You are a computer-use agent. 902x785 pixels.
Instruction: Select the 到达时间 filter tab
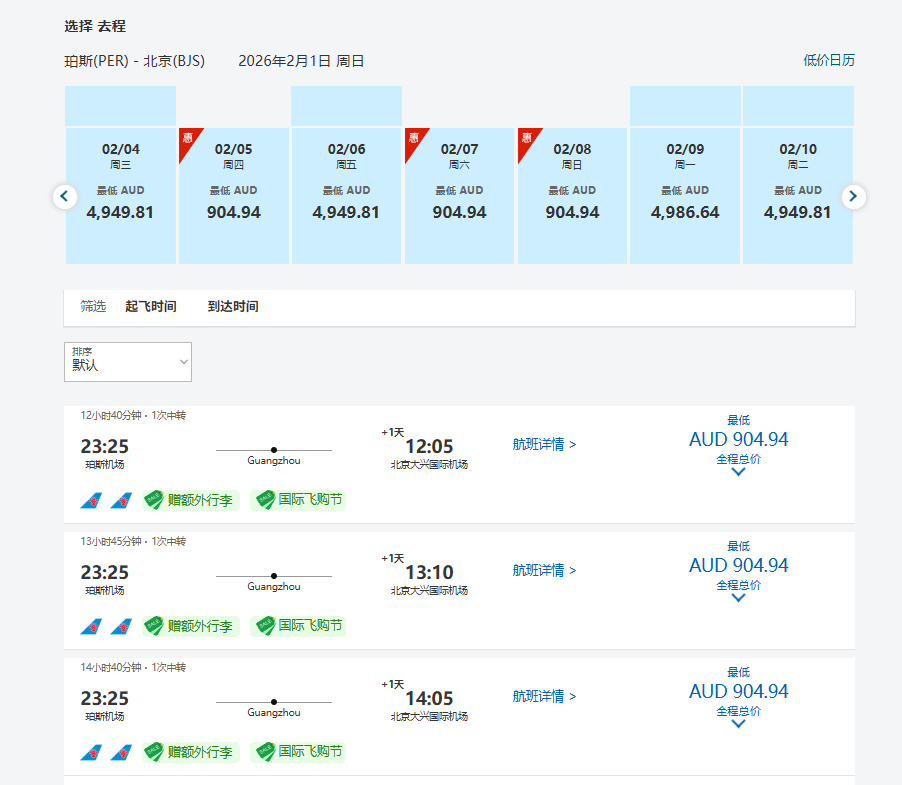pyautogui.click(x=233, y=307)
